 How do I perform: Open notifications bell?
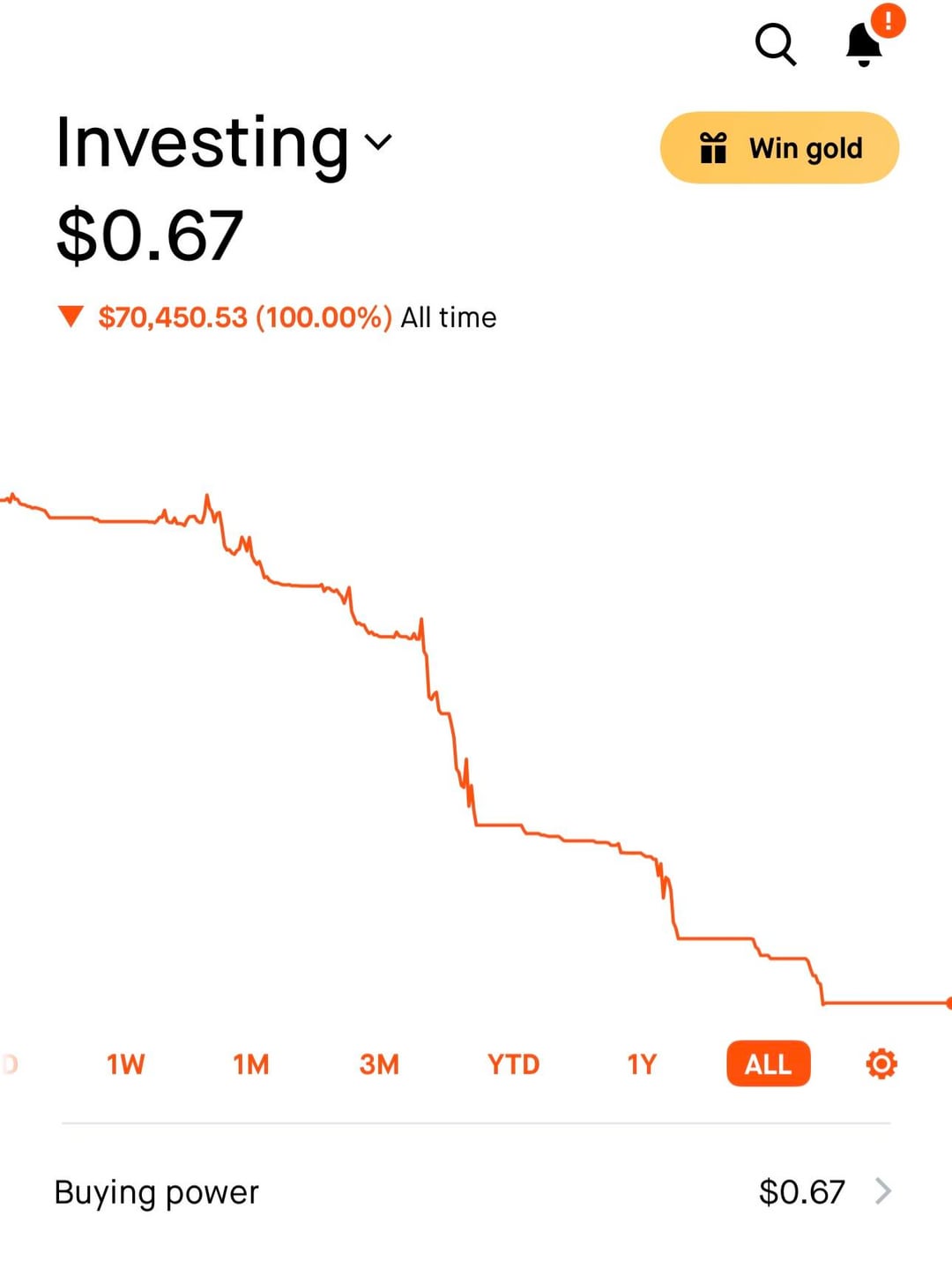tap(864, 44)
